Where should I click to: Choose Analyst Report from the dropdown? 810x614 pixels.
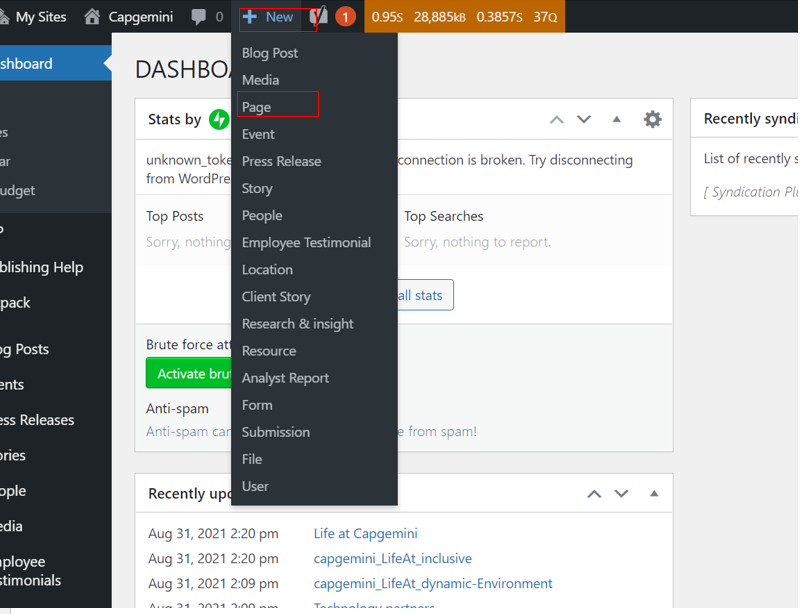285,378
